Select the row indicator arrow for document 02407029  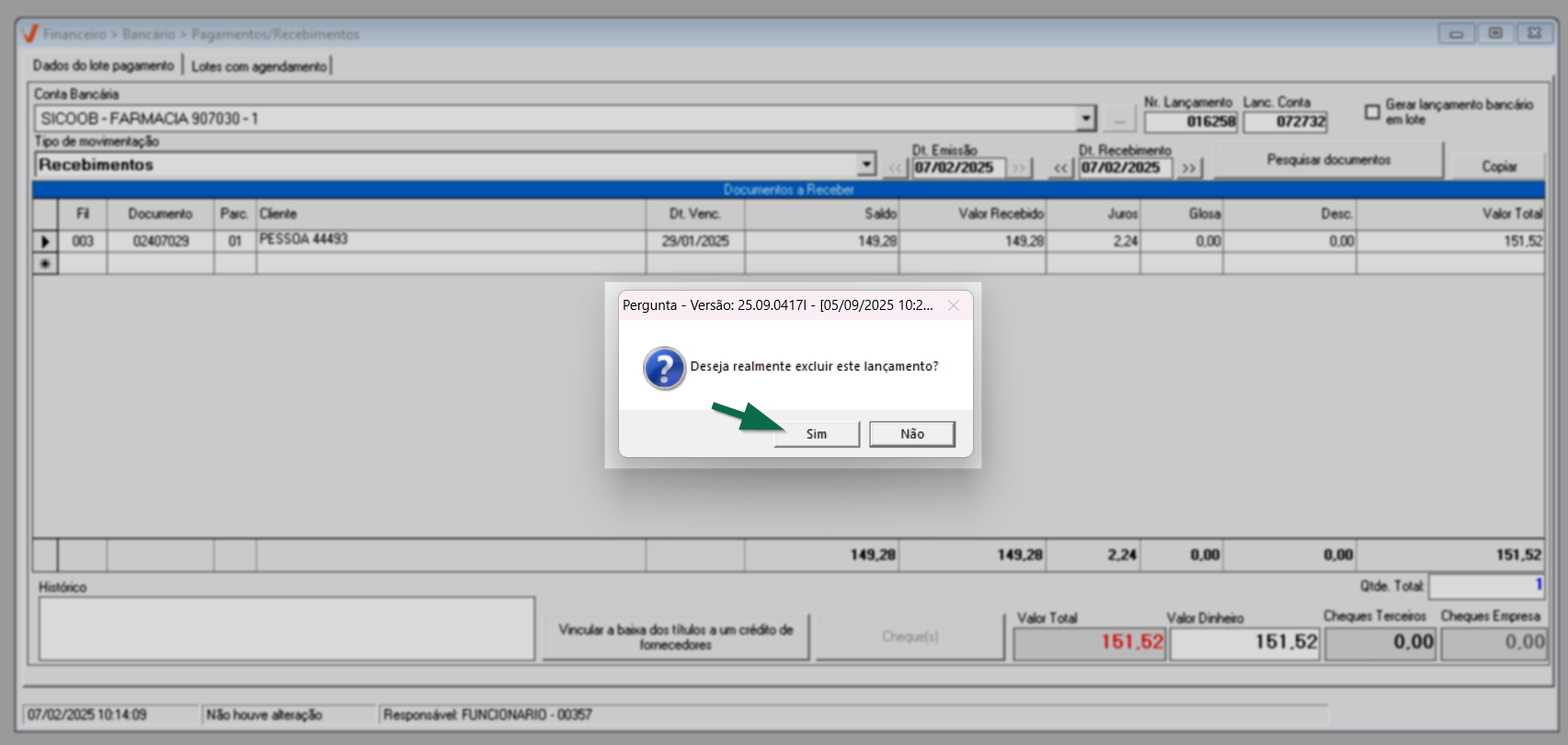(45, 241)
